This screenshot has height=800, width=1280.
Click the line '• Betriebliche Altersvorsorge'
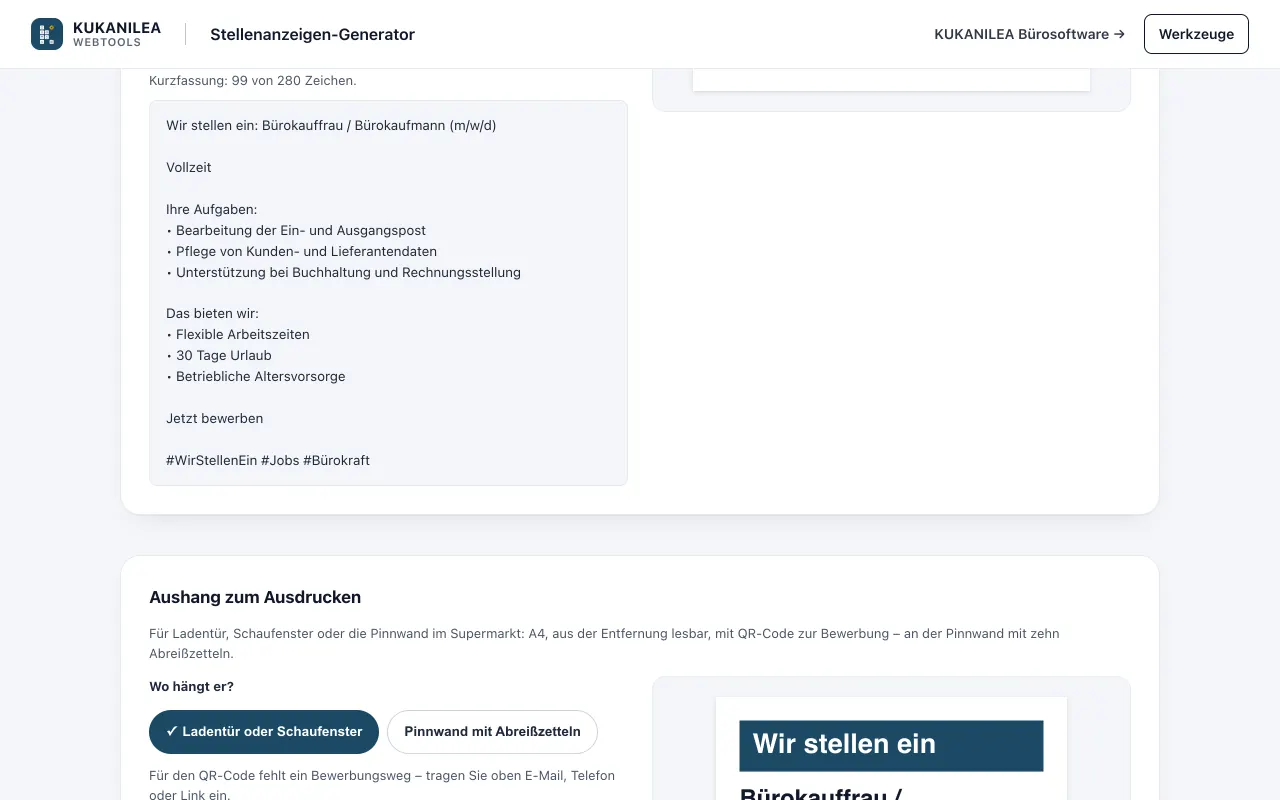tap(256, 376)
